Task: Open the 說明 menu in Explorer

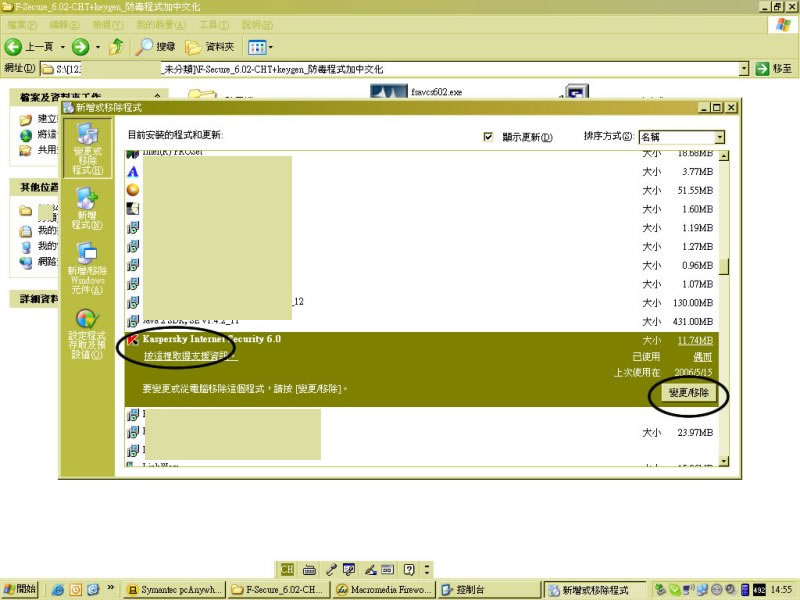Action: pos(257,24)
